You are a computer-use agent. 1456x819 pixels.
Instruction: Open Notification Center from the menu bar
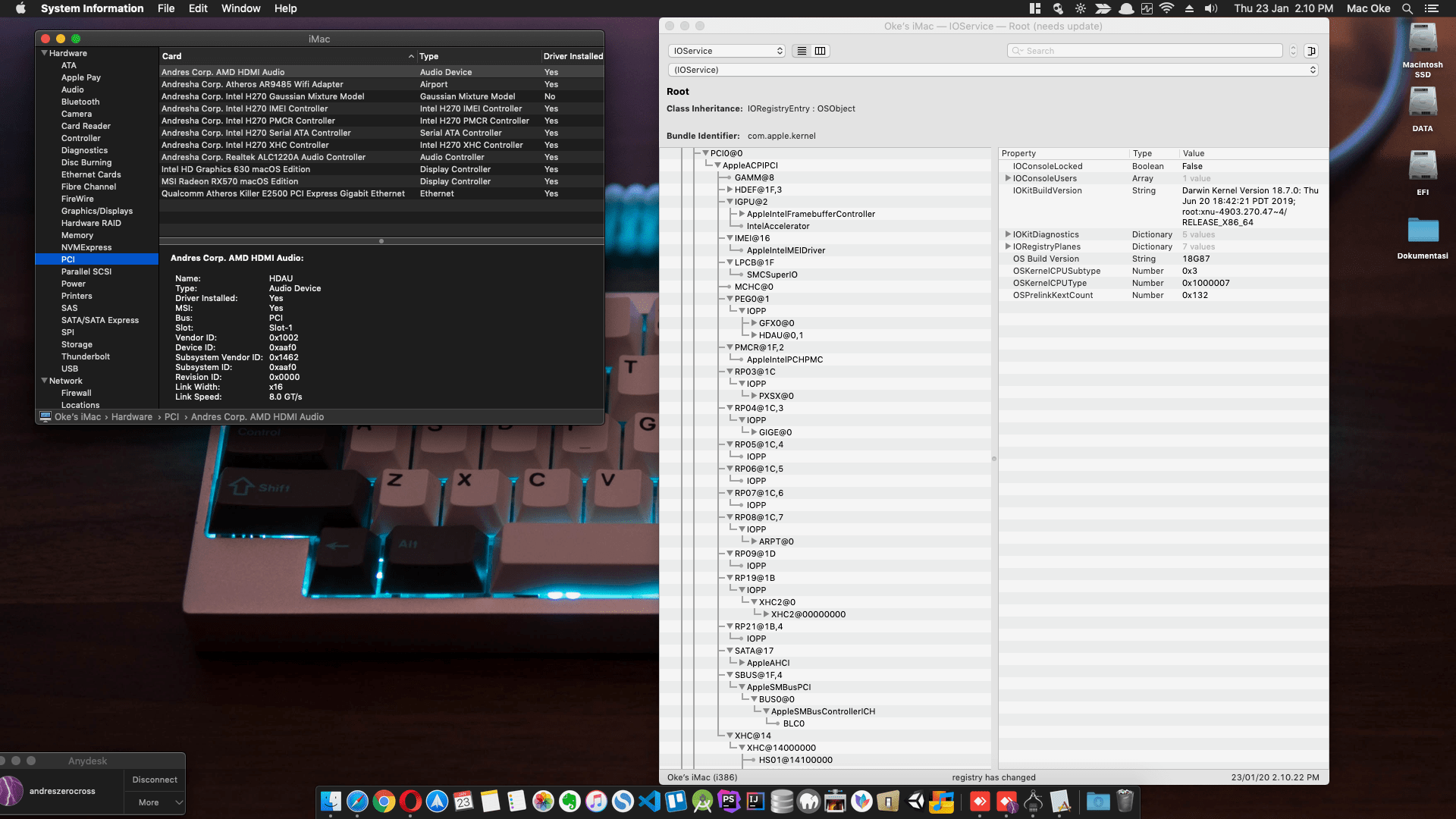pyautogui.click(x=1432, y=8)
